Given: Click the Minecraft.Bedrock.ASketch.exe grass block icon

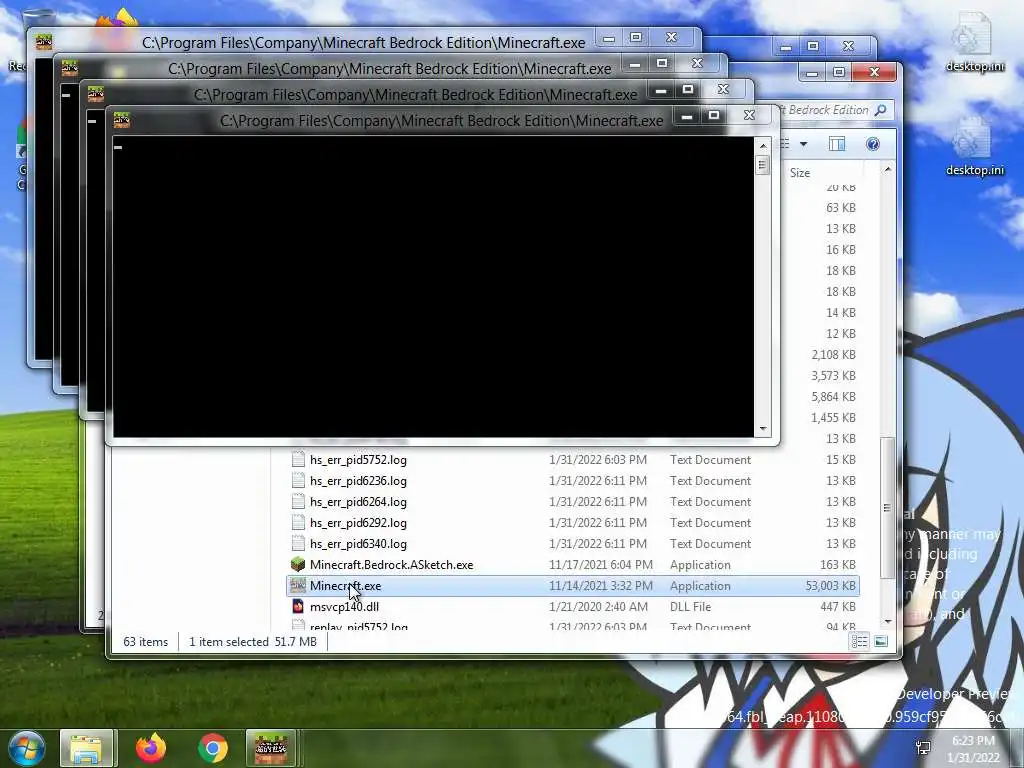Looking at the screenshot, I should (298, 564).
